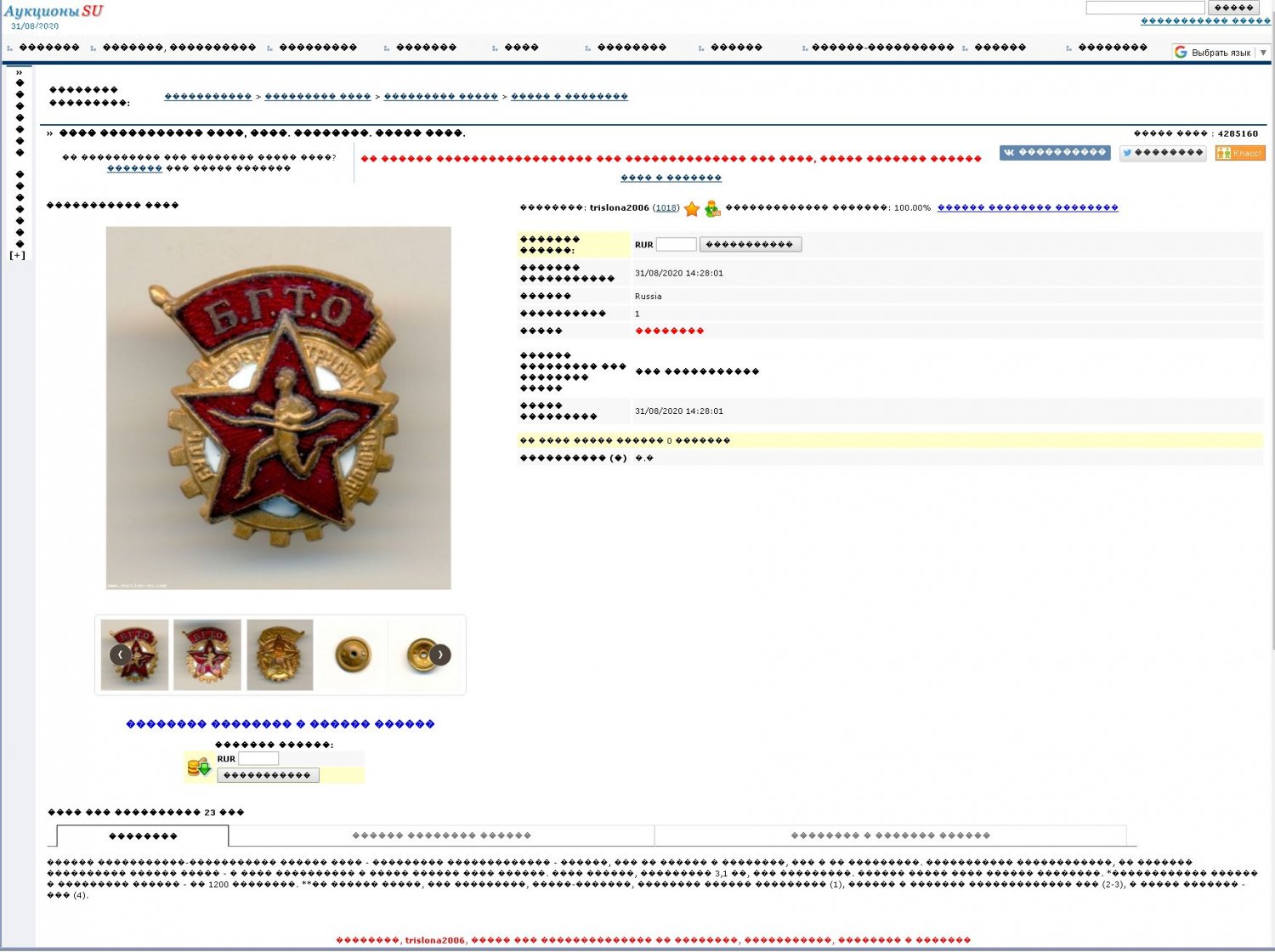Click the coins with green arrow icon
Viewport: 1275px width, 952px height.
[198, 768]
